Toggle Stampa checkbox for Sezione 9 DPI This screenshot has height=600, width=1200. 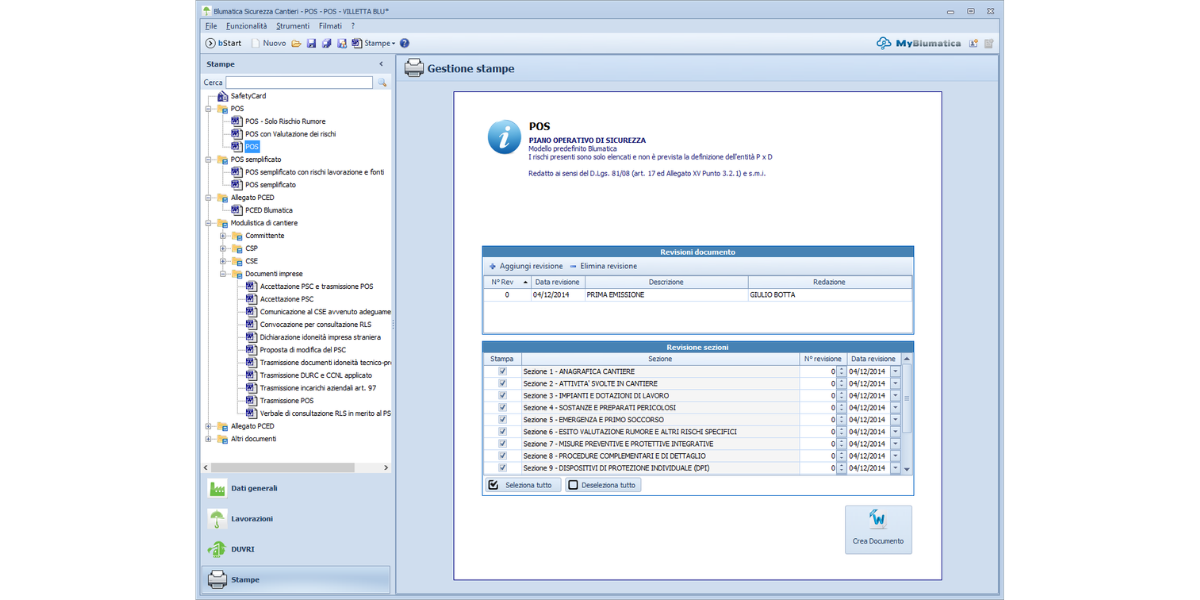502,467
